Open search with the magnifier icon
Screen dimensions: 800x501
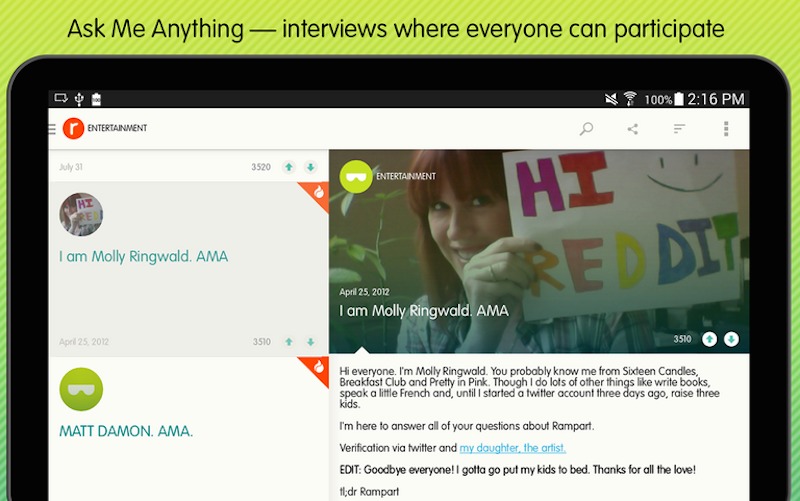point(586,129)
